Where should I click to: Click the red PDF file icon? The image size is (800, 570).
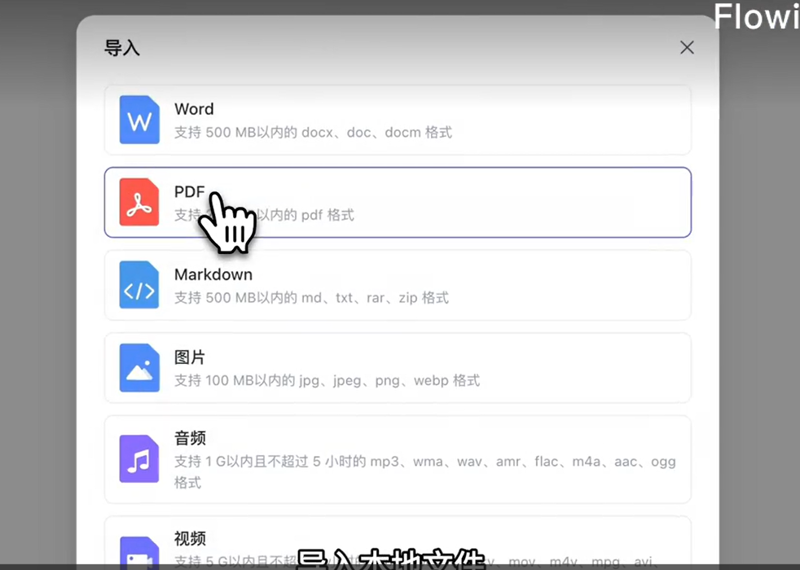pyautogui.click(x=139, y=202)
